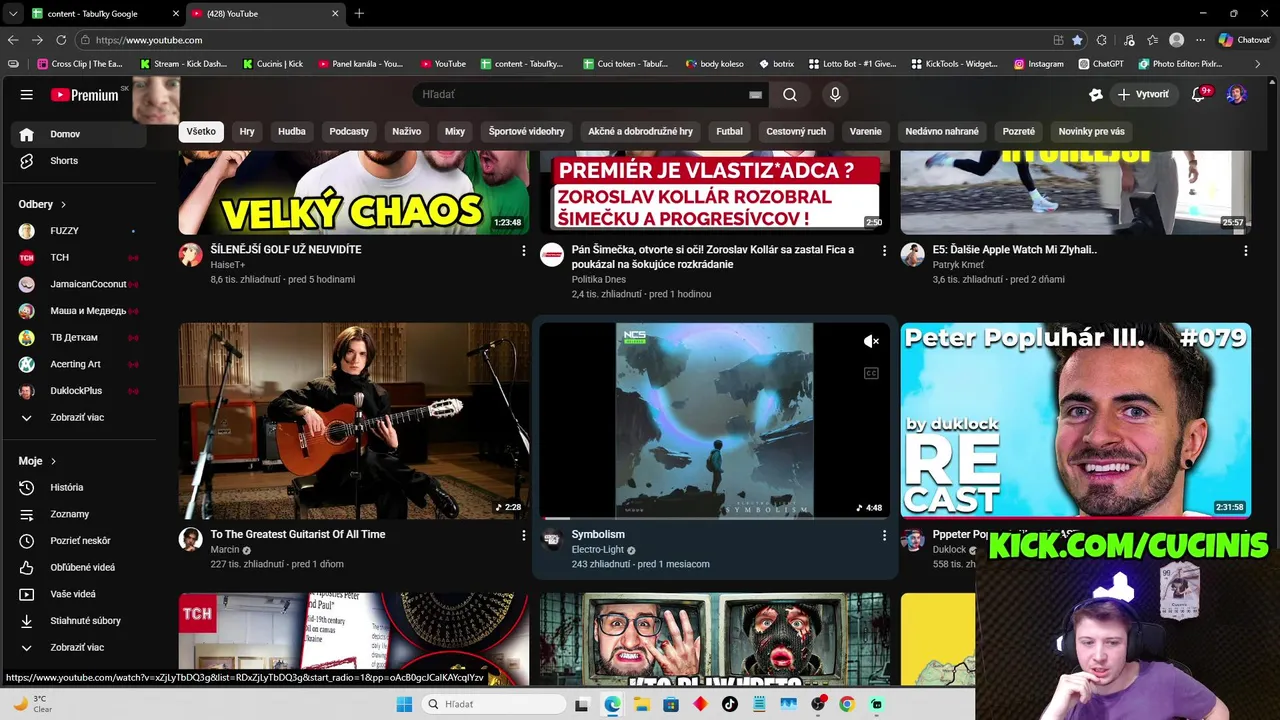Focus the Hľadať search field
1280x720 pixels.
click(580, 95)
